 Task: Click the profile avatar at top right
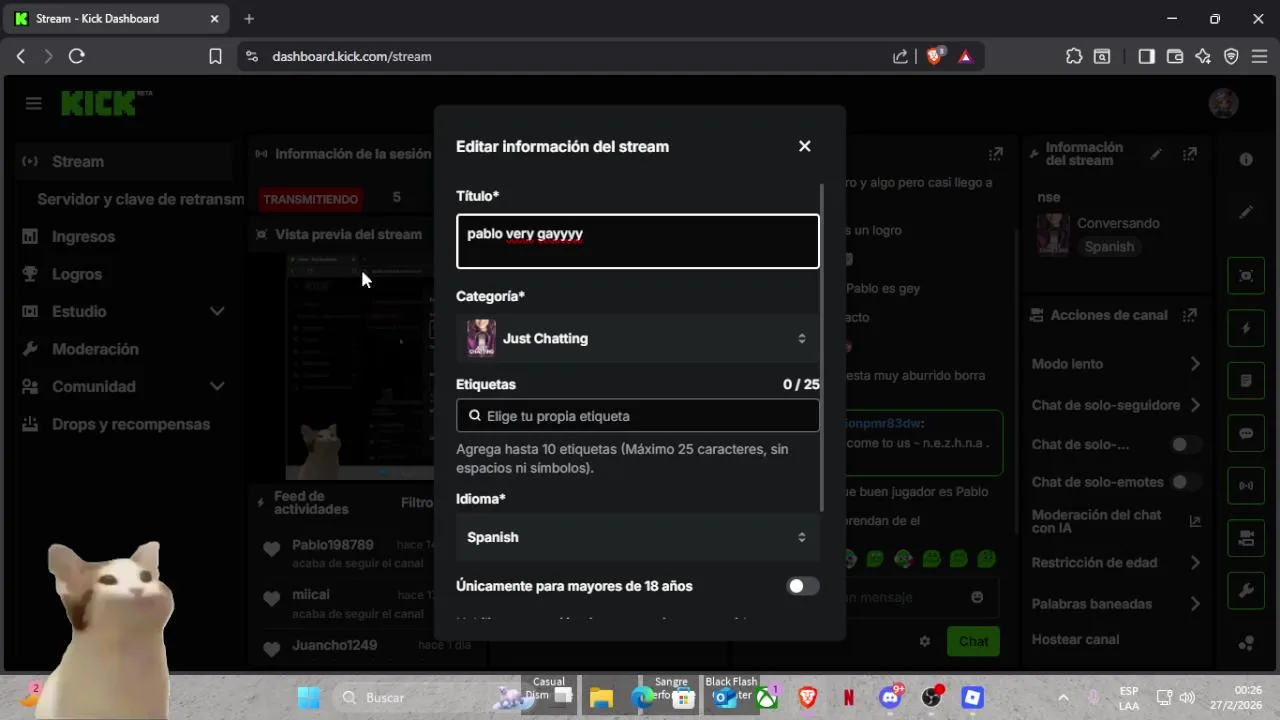click(x=1223, y=103)
